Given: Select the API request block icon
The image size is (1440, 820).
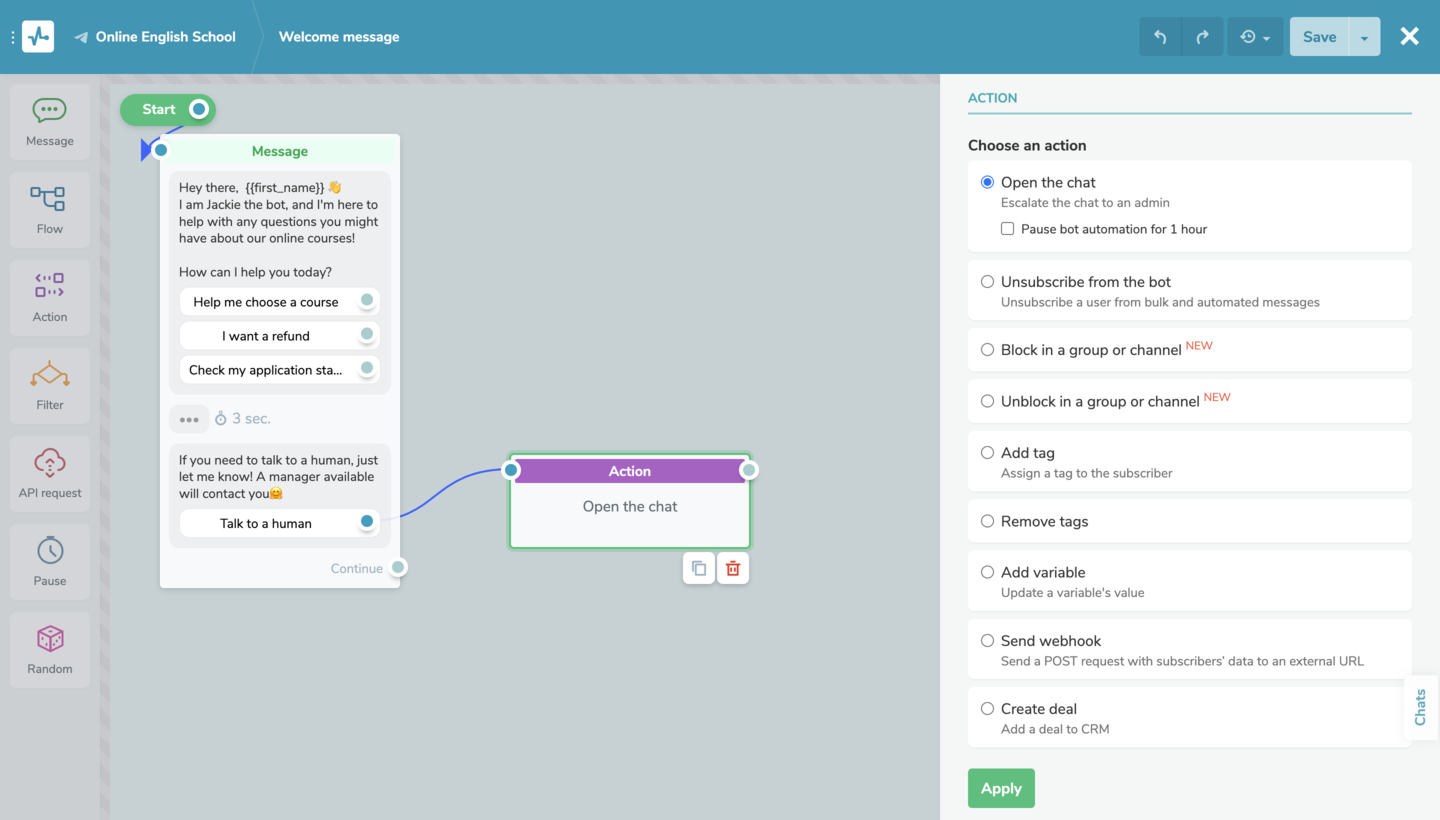Looking at the screenshot, I should coord(49,473).
